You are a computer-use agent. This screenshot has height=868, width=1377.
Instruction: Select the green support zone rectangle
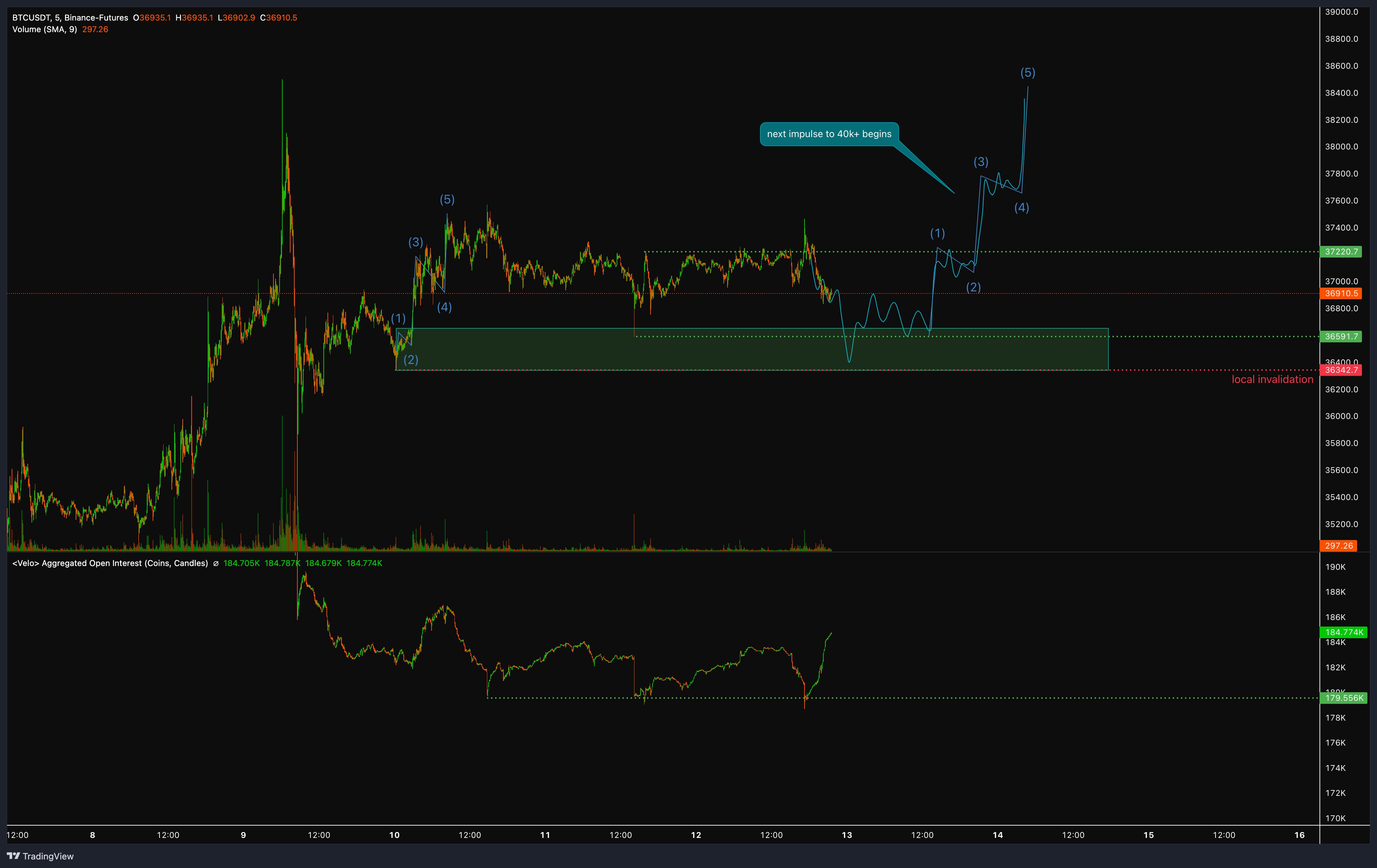point(752,349)
